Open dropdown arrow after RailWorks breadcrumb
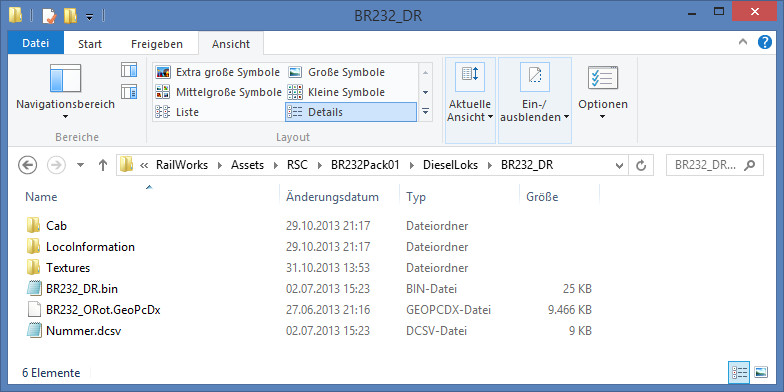The width and height of the screenshot is (784, 392). click(220, 166)
